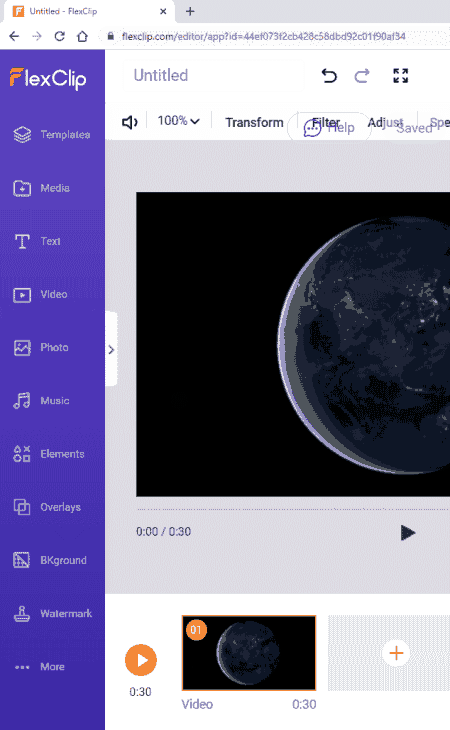Open the BKground panel
Image resolution: width=450 pixels, height=730 pixels.
pos(50,560)
